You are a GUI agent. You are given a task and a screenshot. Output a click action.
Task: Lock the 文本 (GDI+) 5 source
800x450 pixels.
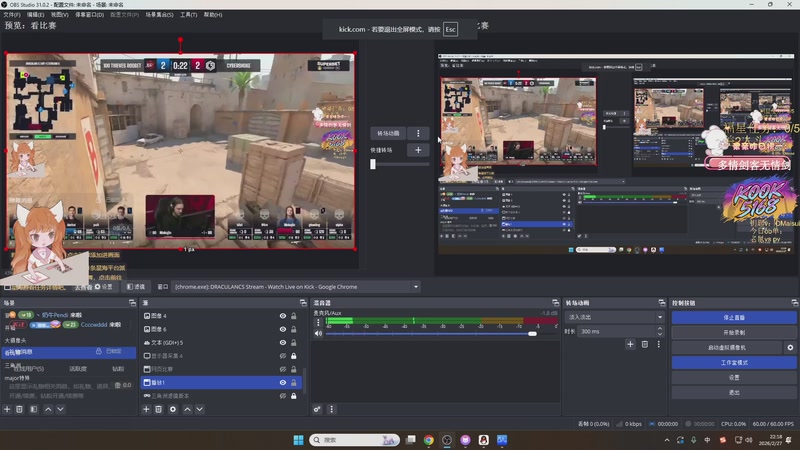pos(294,342)
